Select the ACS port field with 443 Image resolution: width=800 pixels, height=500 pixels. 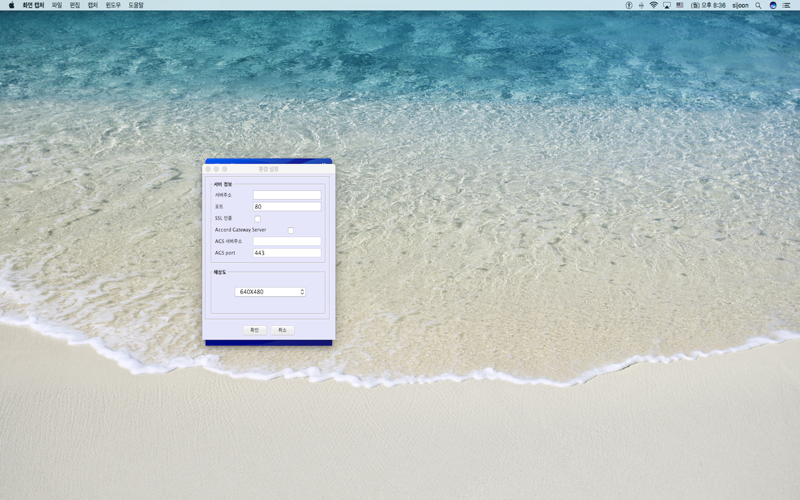point(287,253)
